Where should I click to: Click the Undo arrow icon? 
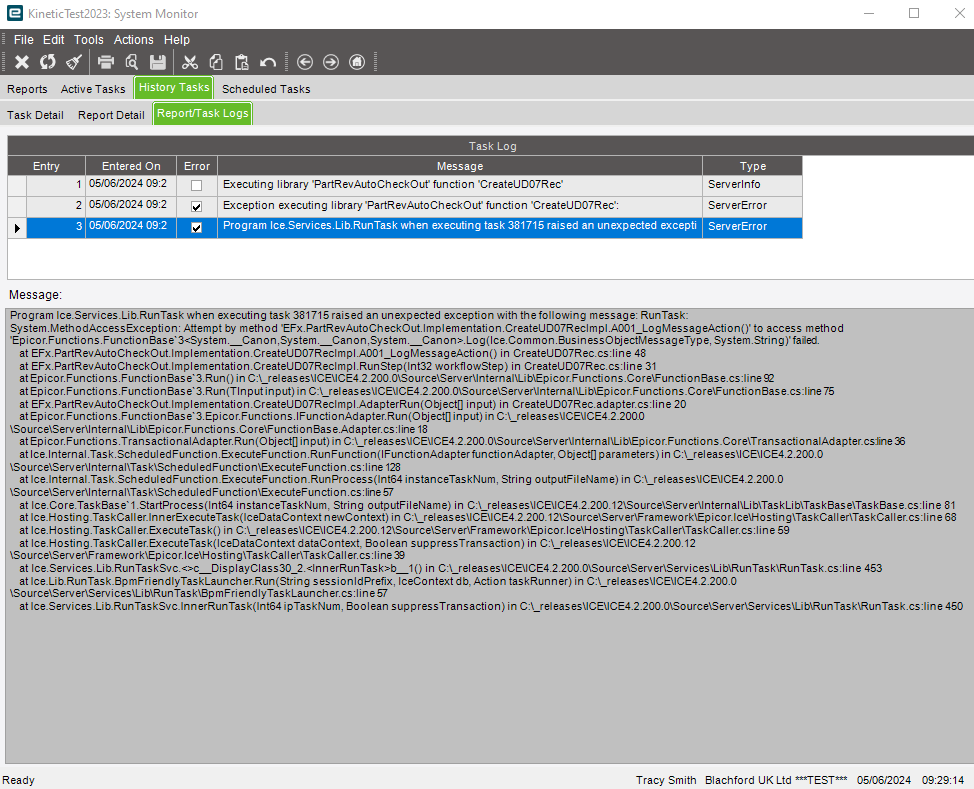point(266,62)
